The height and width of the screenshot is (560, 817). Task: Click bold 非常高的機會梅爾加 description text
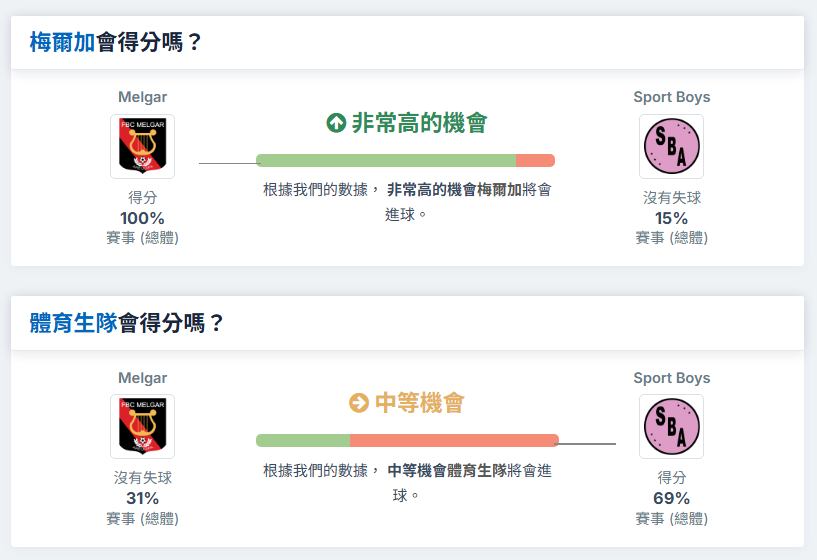454,190
